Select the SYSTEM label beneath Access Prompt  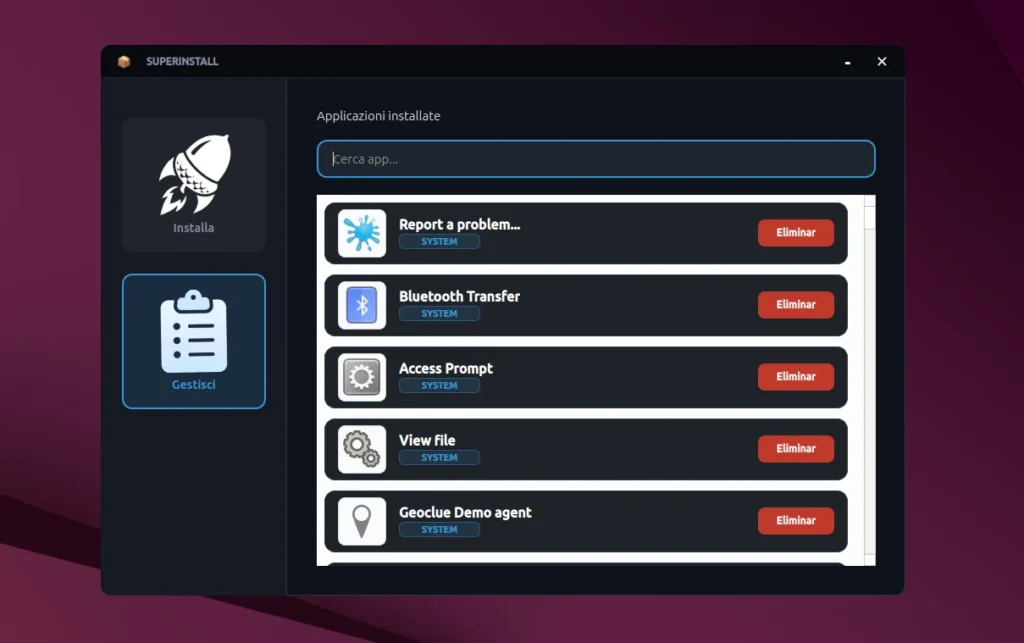click(440, 385)
